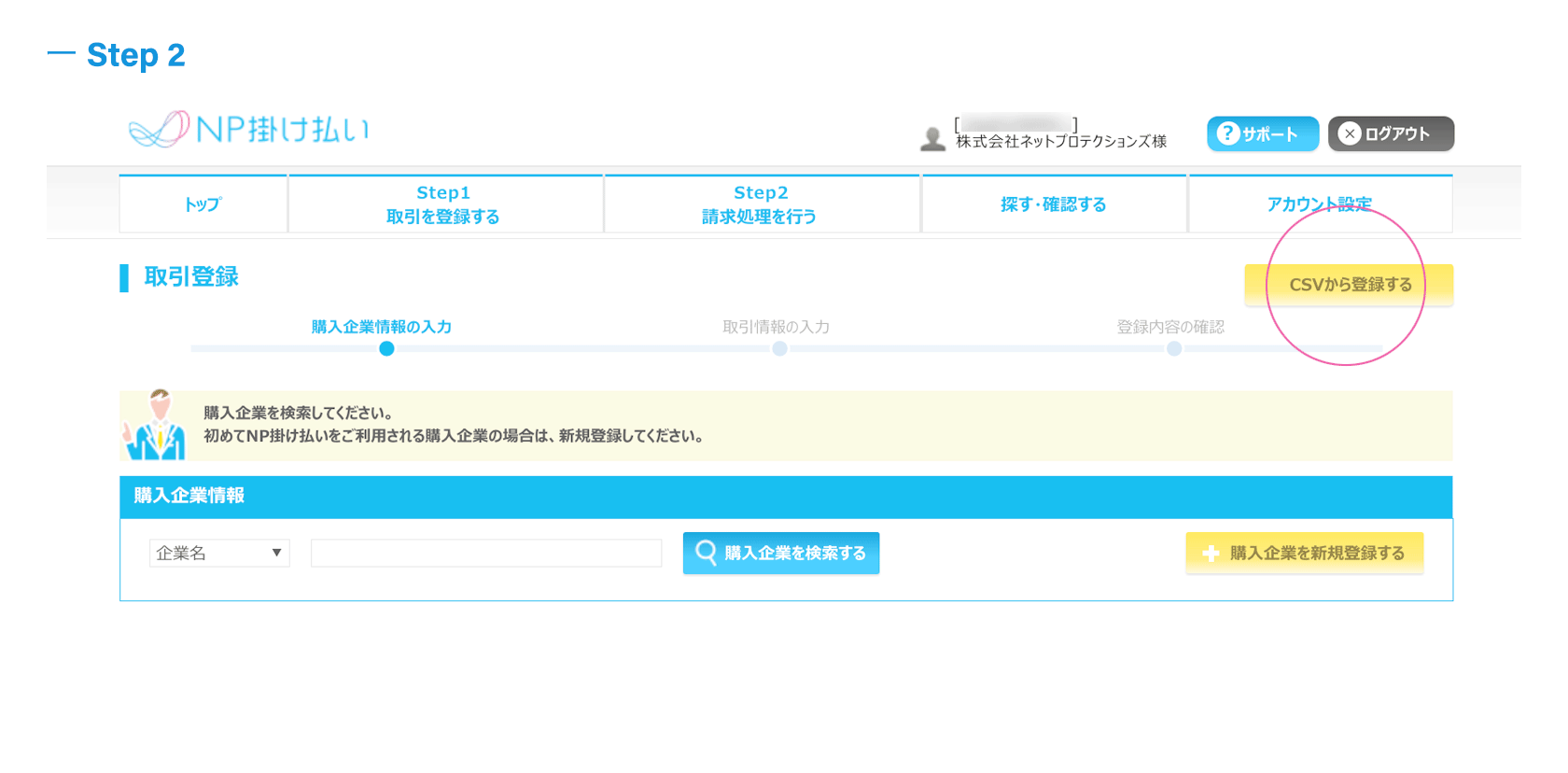Click the 取引情報の入力 progress step dot
This screenshot has height=773, width=1568.
click(779, 348)
